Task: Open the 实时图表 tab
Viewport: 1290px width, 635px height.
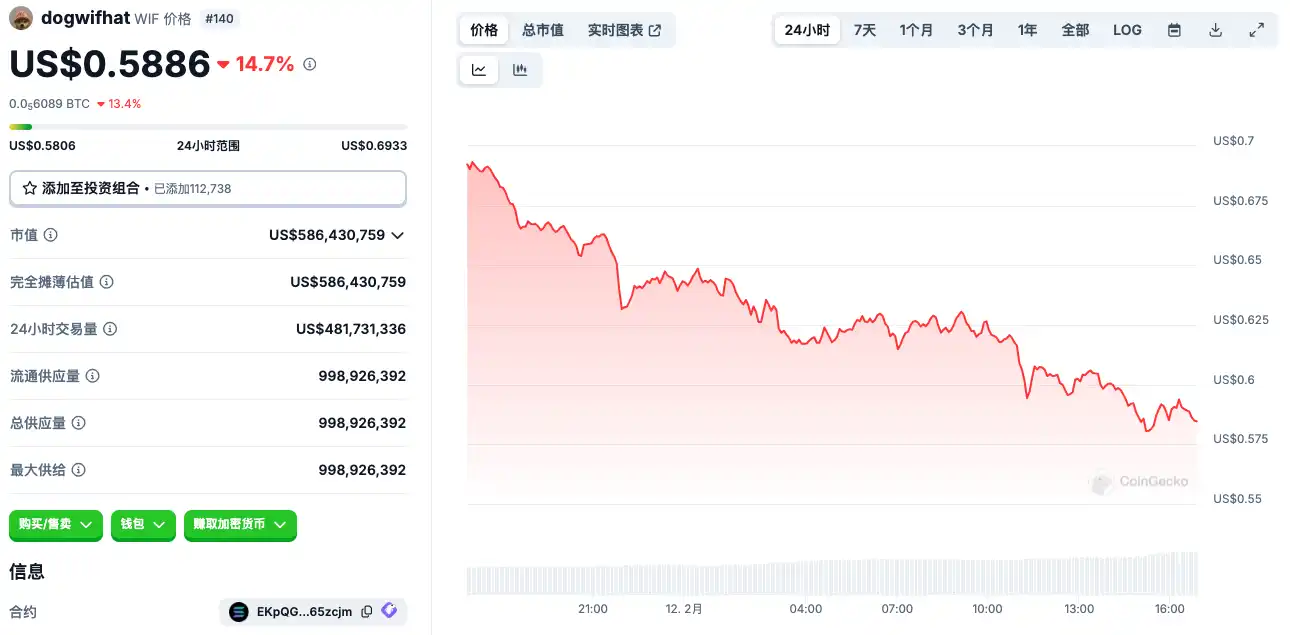Action: tap(624, 30)
